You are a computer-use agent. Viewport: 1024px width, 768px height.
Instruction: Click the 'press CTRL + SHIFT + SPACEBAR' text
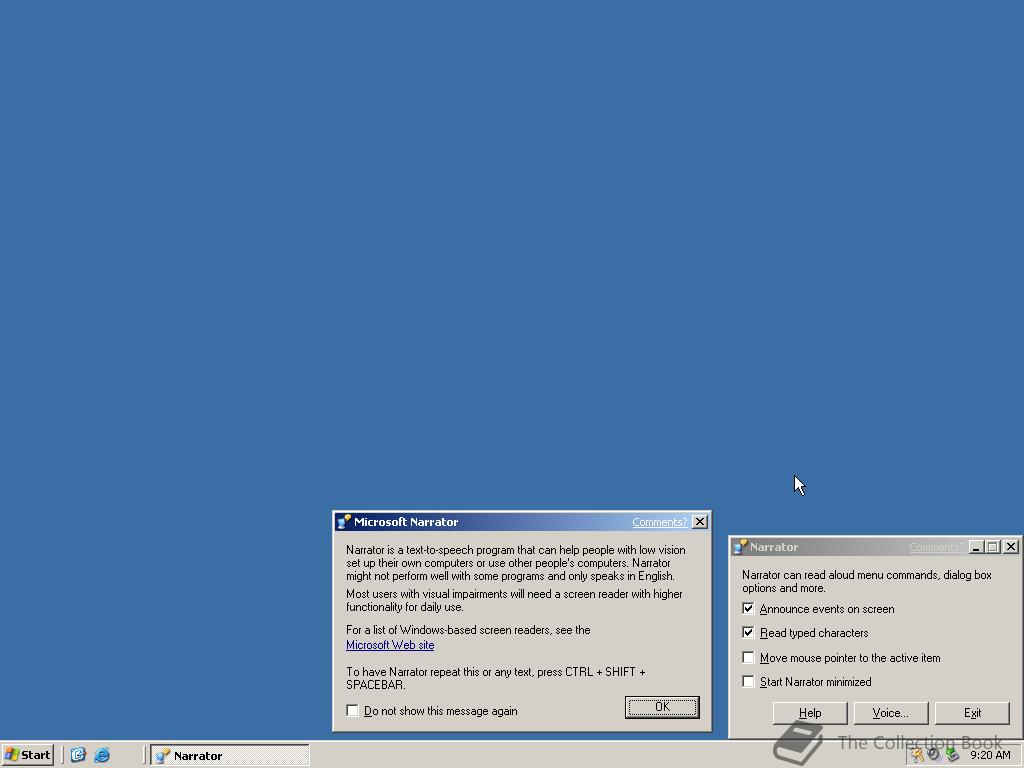(x=495, y=678)
